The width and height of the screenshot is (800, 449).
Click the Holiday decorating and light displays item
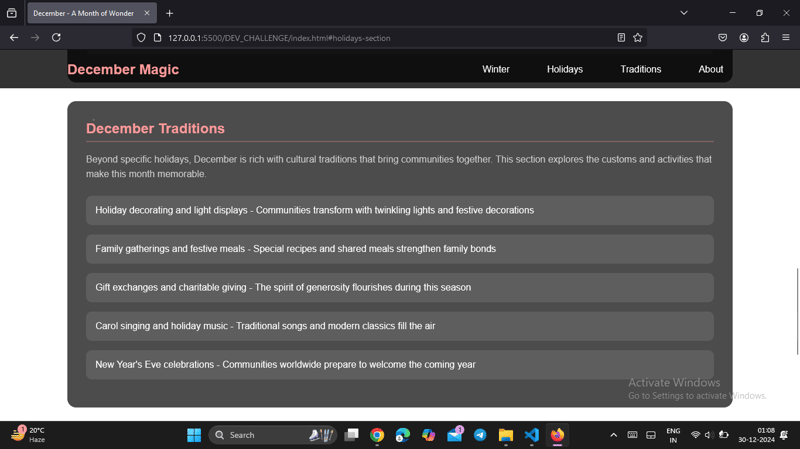point(399,210)
